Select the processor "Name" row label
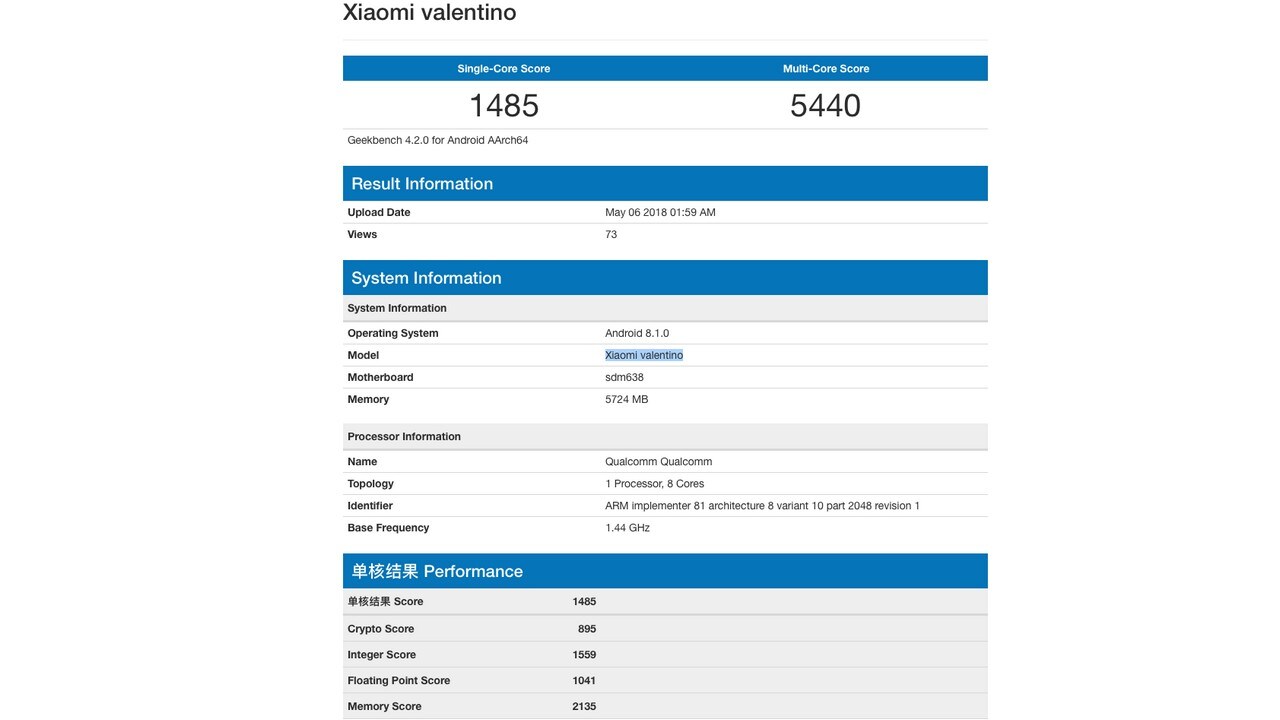The width and height of the screenshot is (1280, 720). [362, 462]
